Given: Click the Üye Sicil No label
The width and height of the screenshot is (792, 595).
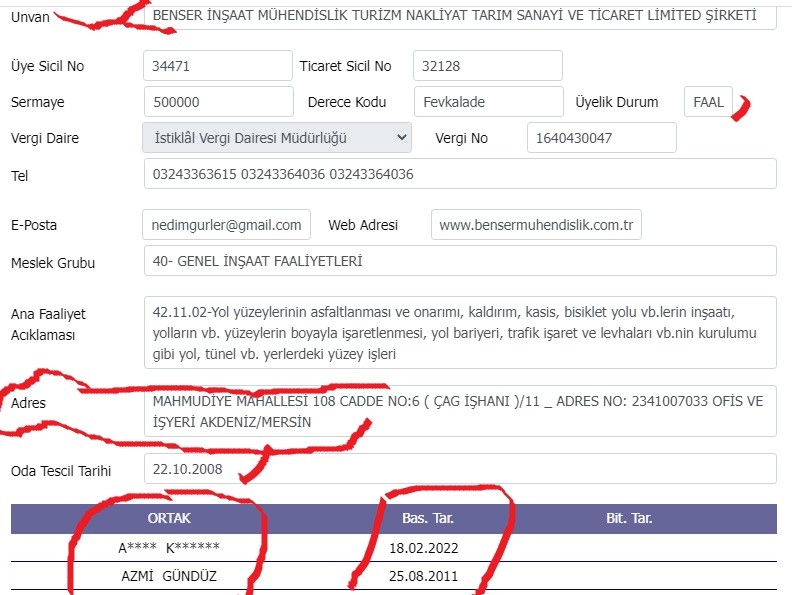Looking at the screenshot, I should tap(47, 66).
